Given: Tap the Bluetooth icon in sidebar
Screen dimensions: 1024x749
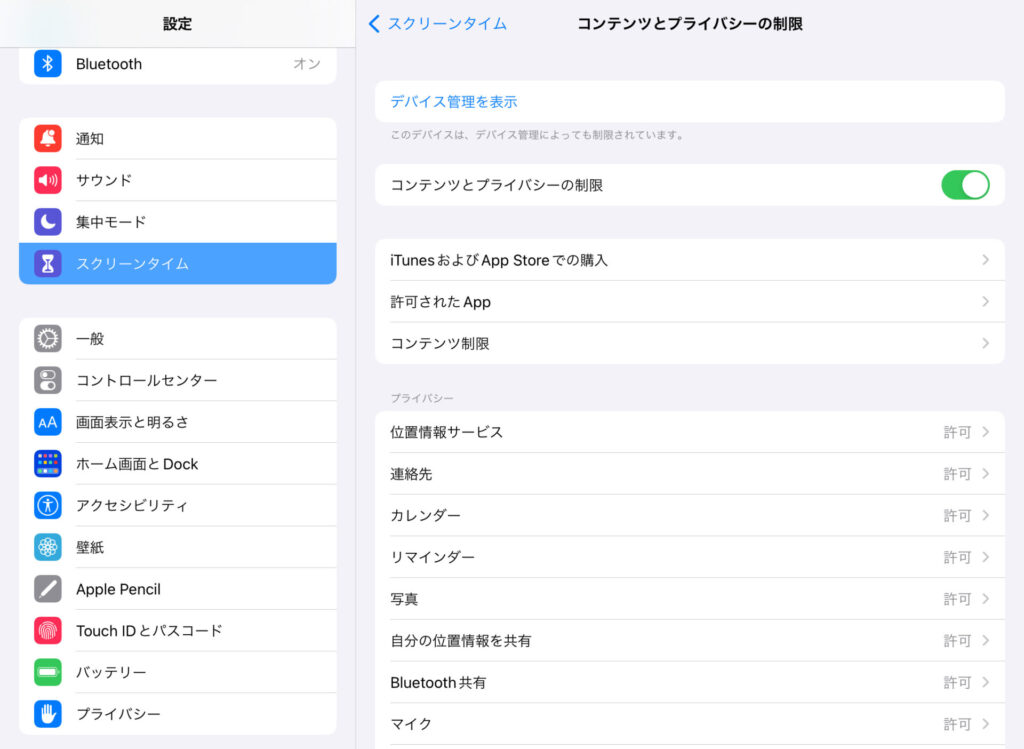Looking at the screenshot, I should [x=48, y=64].
